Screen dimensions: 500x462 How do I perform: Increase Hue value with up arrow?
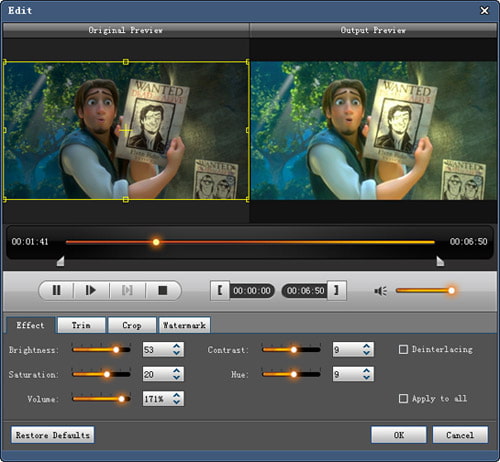click(x=367, y=371)
